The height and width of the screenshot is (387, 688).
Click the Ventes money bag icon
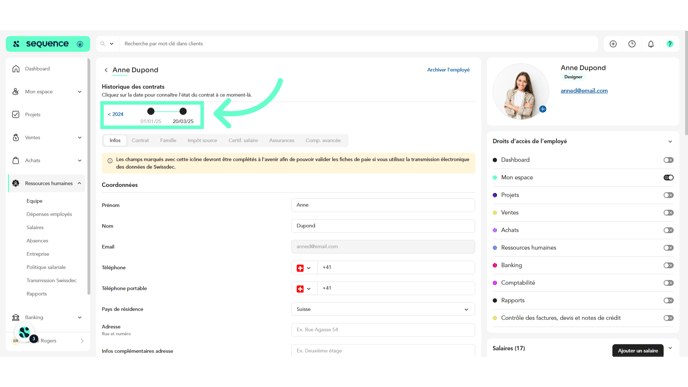click(x=16, y=137)
